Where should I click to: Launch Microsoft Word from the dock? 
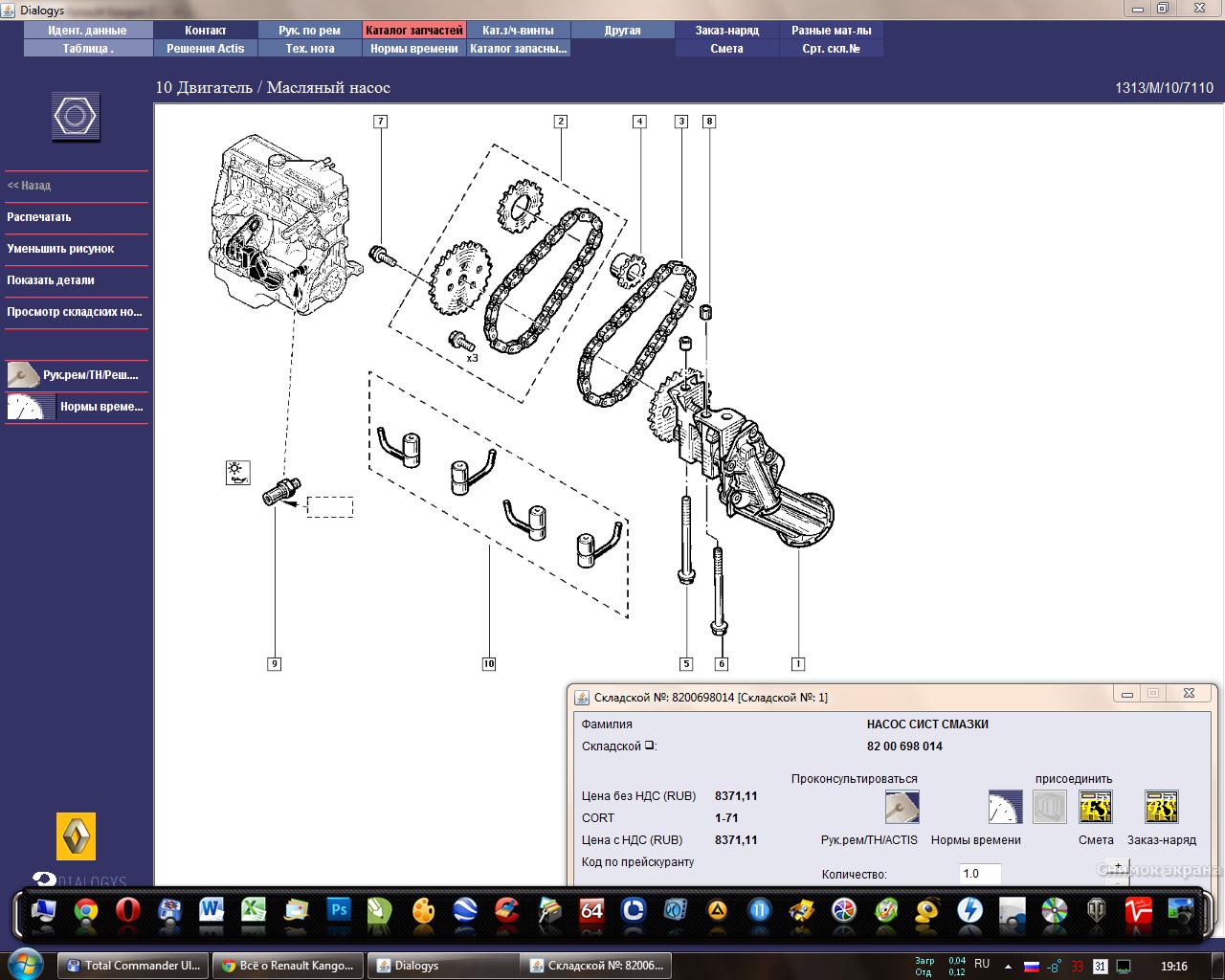point(212,910)
